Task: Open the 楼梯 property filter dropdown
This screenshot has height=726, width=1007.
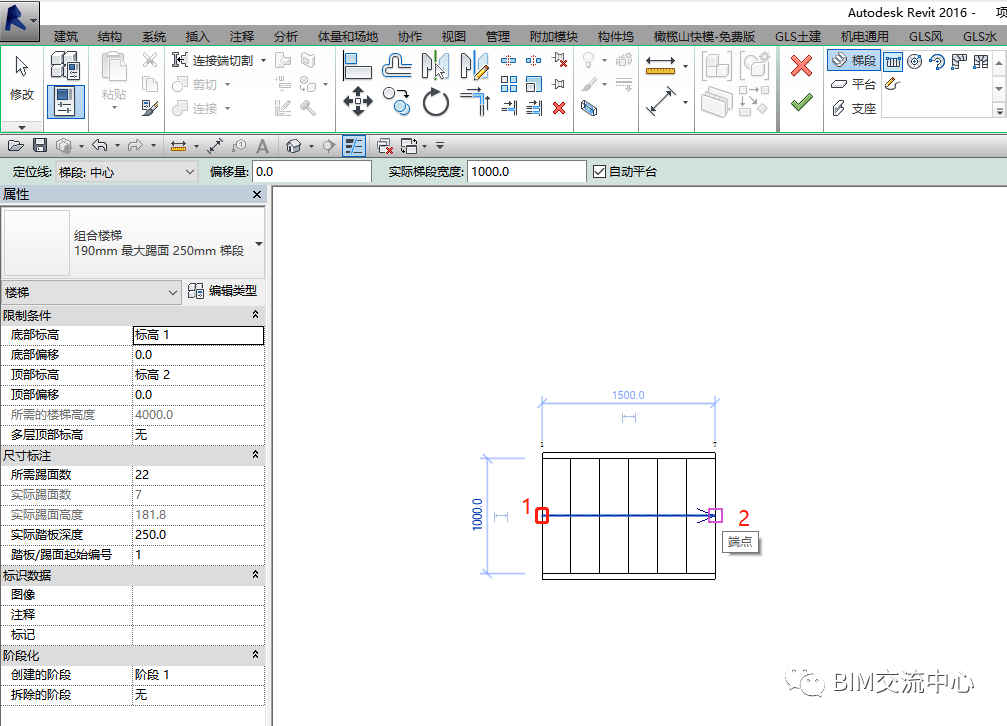Action: 171,292
